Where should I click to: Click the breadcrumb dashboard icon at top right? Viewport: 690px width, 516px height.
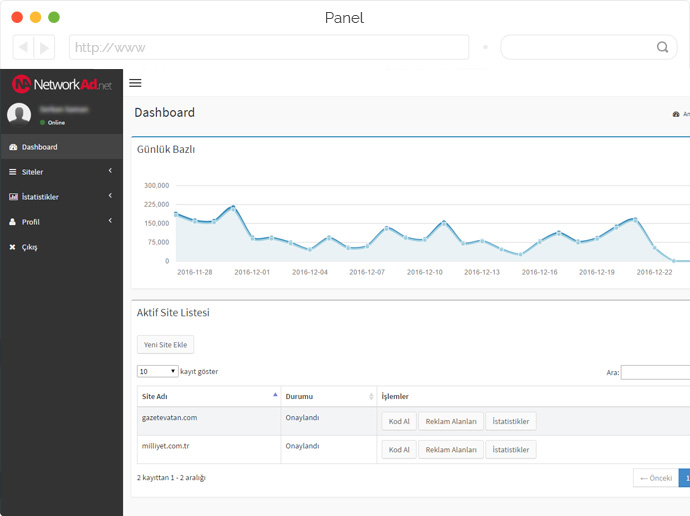(x=676, y=114)
